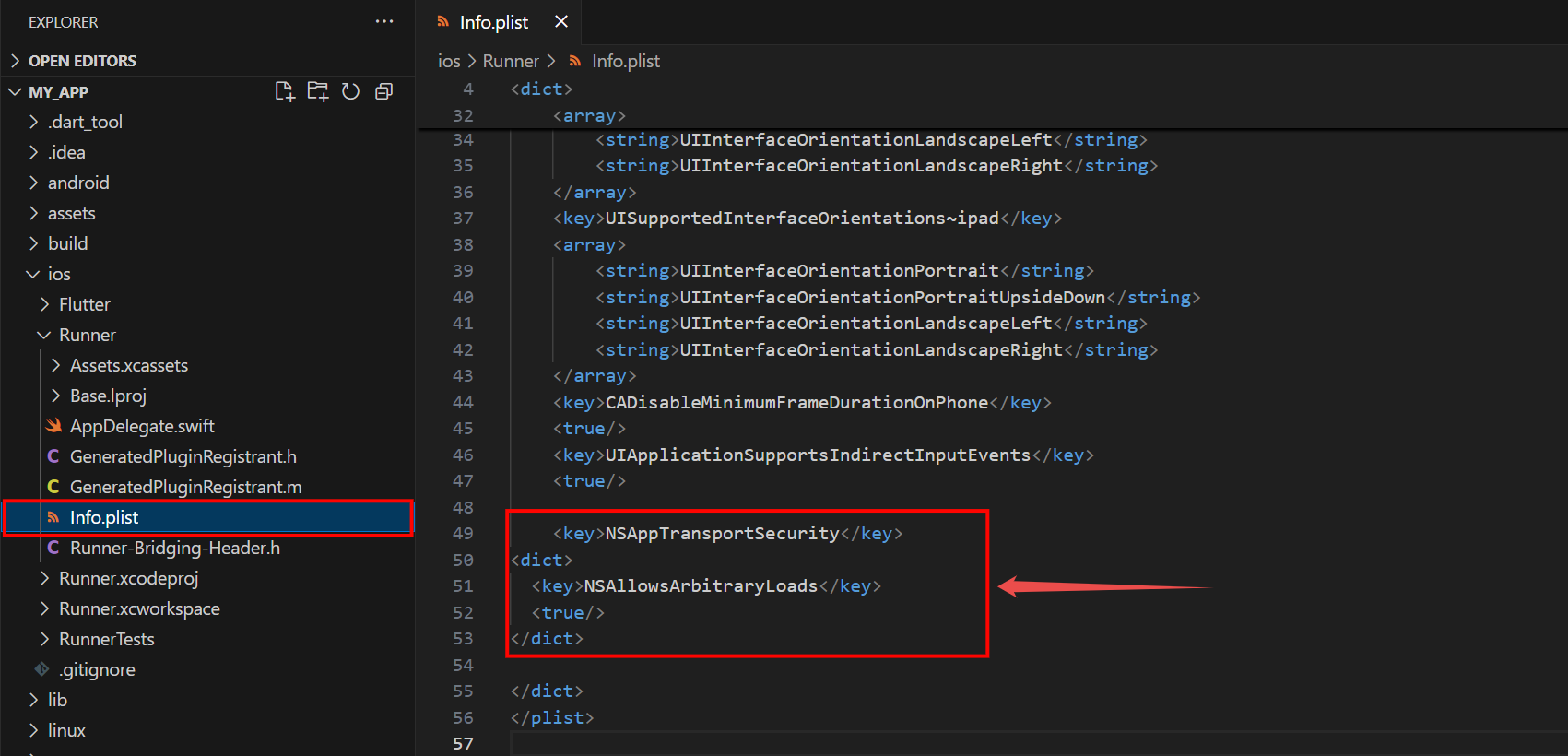This screenshot has height=756, width=1568.
Task: Click UIApplicationSupportsIndirectInputEvents text
Action: coord(818,455)
